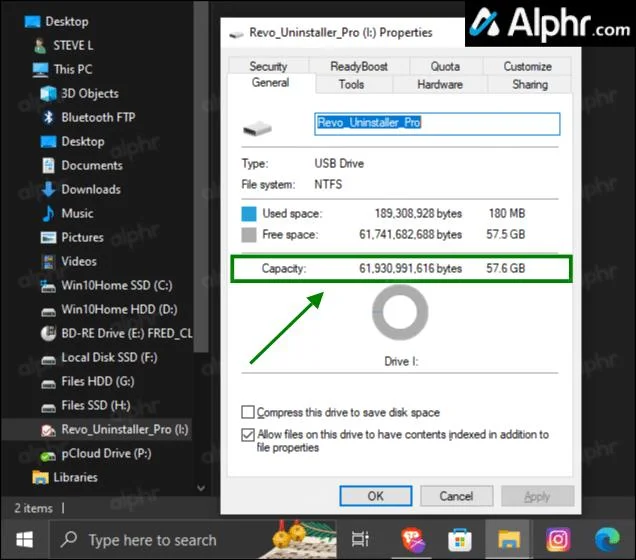Click the Win10Home HDD (D:) drive icon

48,311
